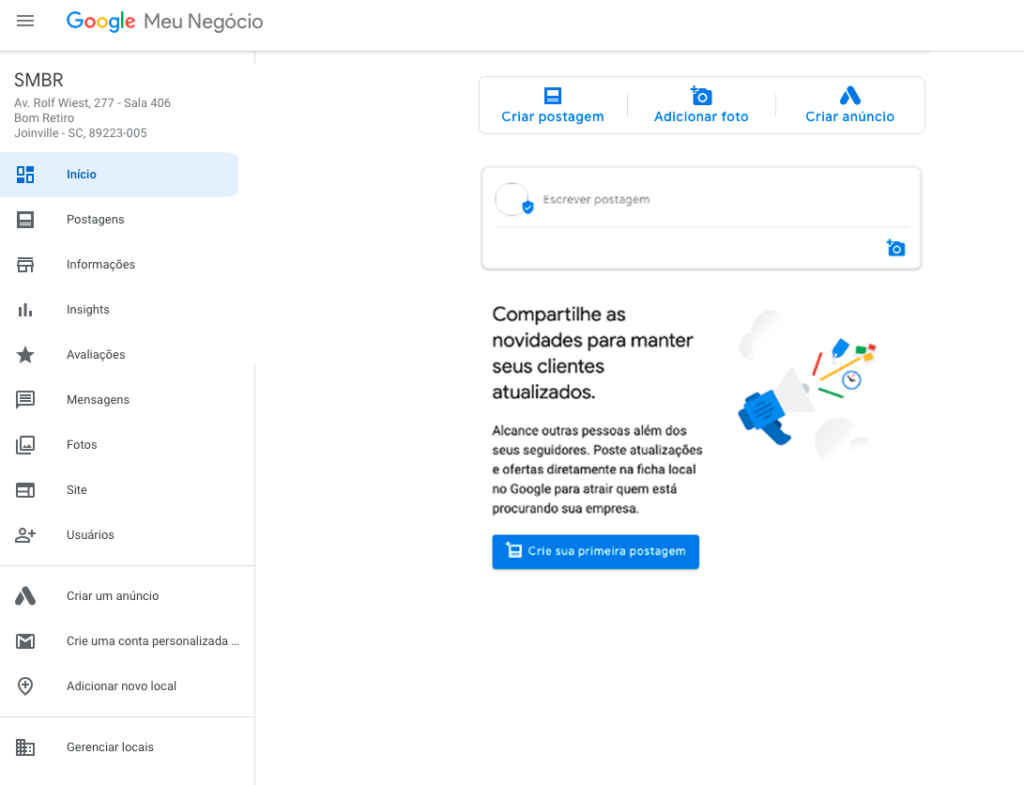Open Mensagens from the sidebar

(119, 400)
